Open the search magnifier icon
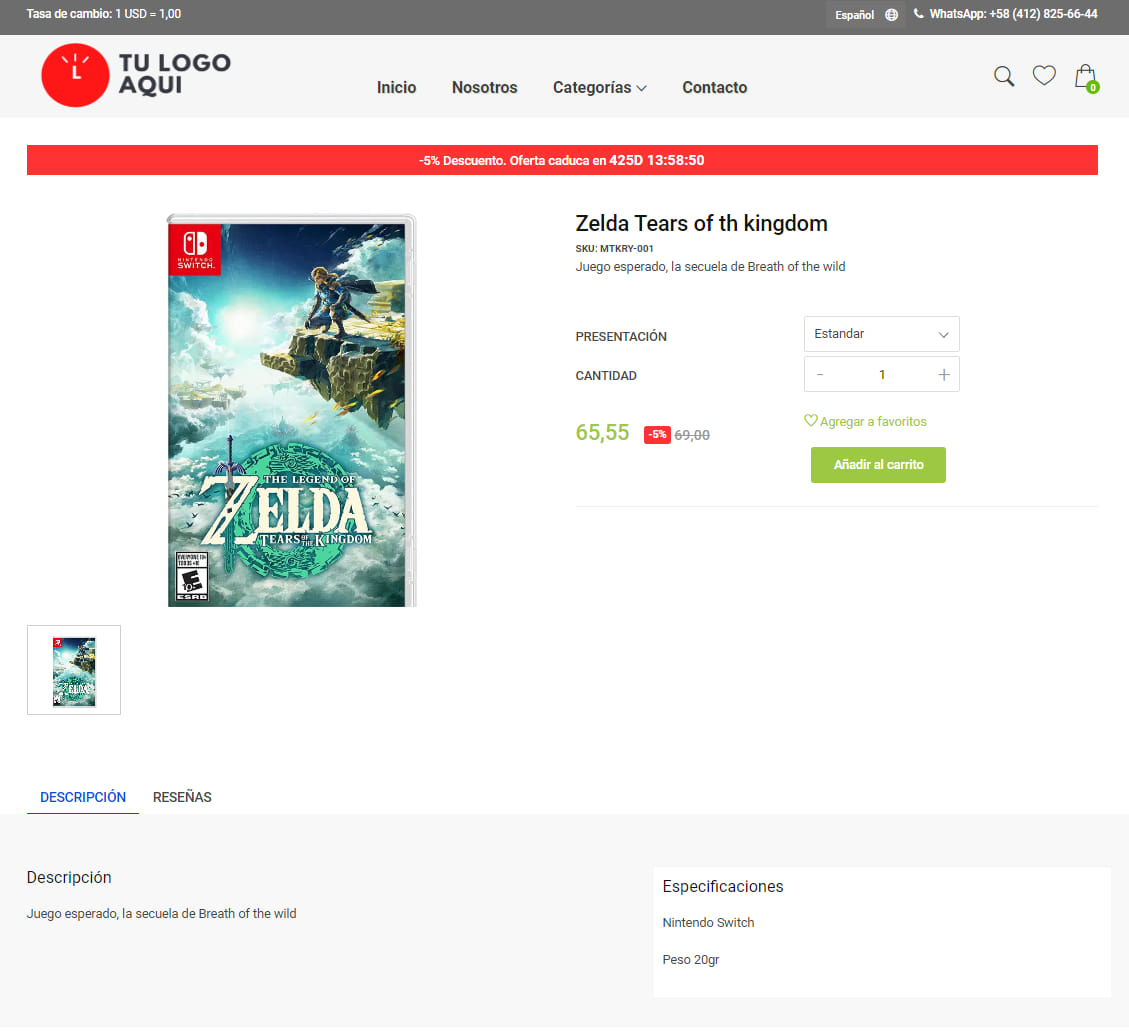 click(1004, 76)
